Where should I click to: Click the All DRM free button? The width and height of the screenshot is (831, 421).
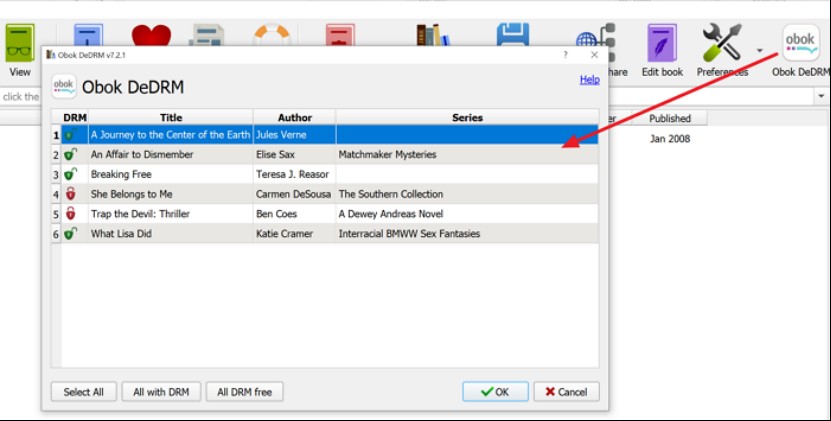pyautogui.click(x=244, y=392)
